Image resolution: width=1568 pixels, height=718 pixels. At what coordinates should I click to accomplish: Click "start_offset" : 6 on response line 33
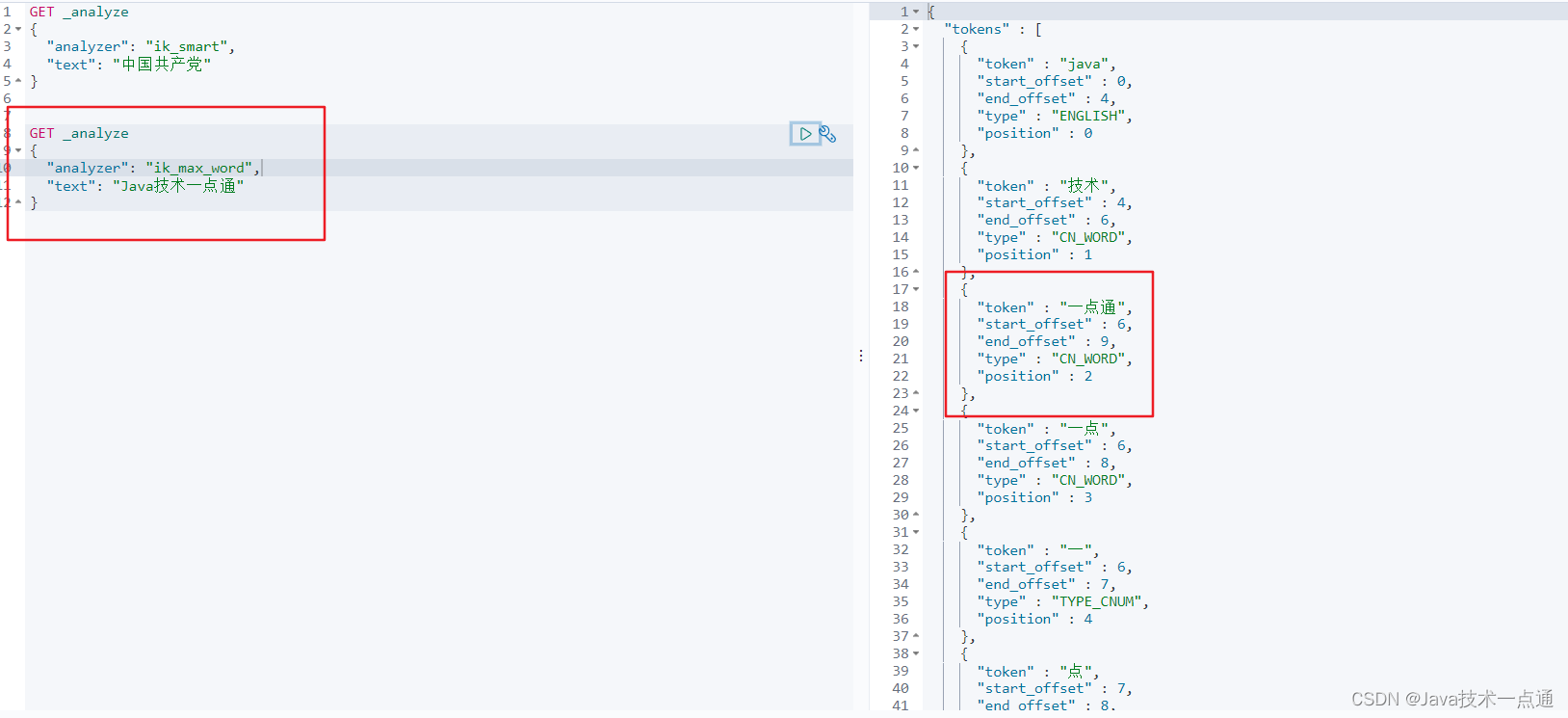click(1055, 567)
